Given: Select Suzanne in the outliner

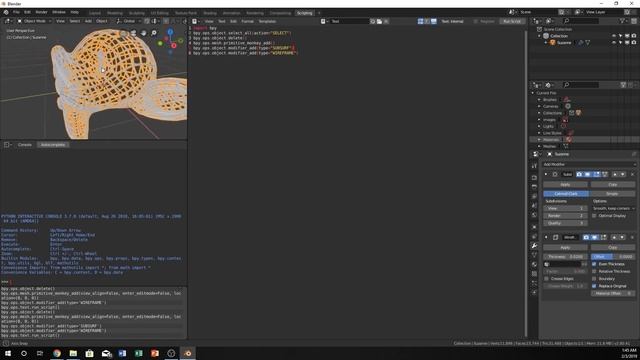Looking at the screenshot, I should [x=564, y=42].
